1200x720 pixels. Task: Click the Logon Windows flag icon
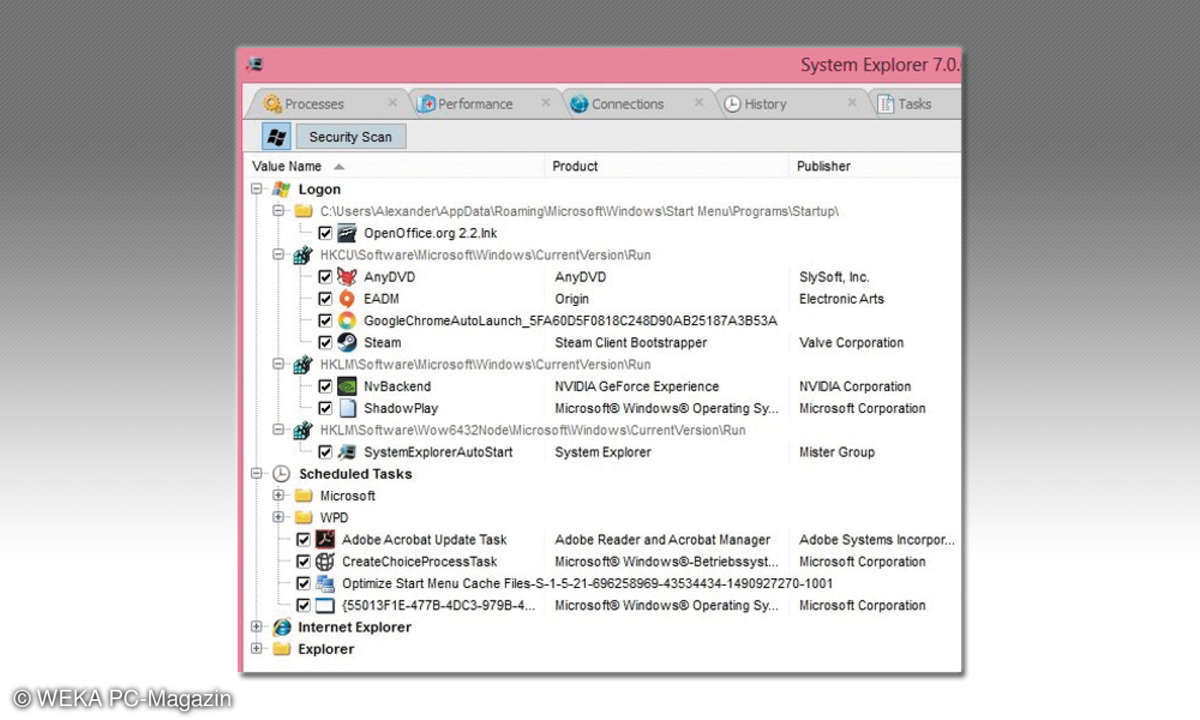pos(281,189)
